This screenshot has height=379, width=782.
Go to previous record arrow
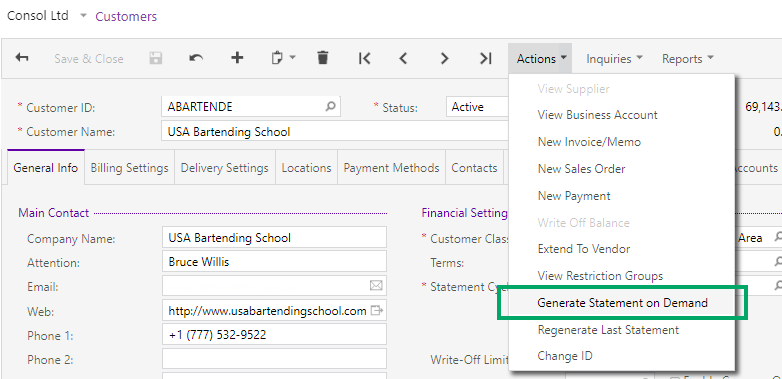[x=403, y=58]
